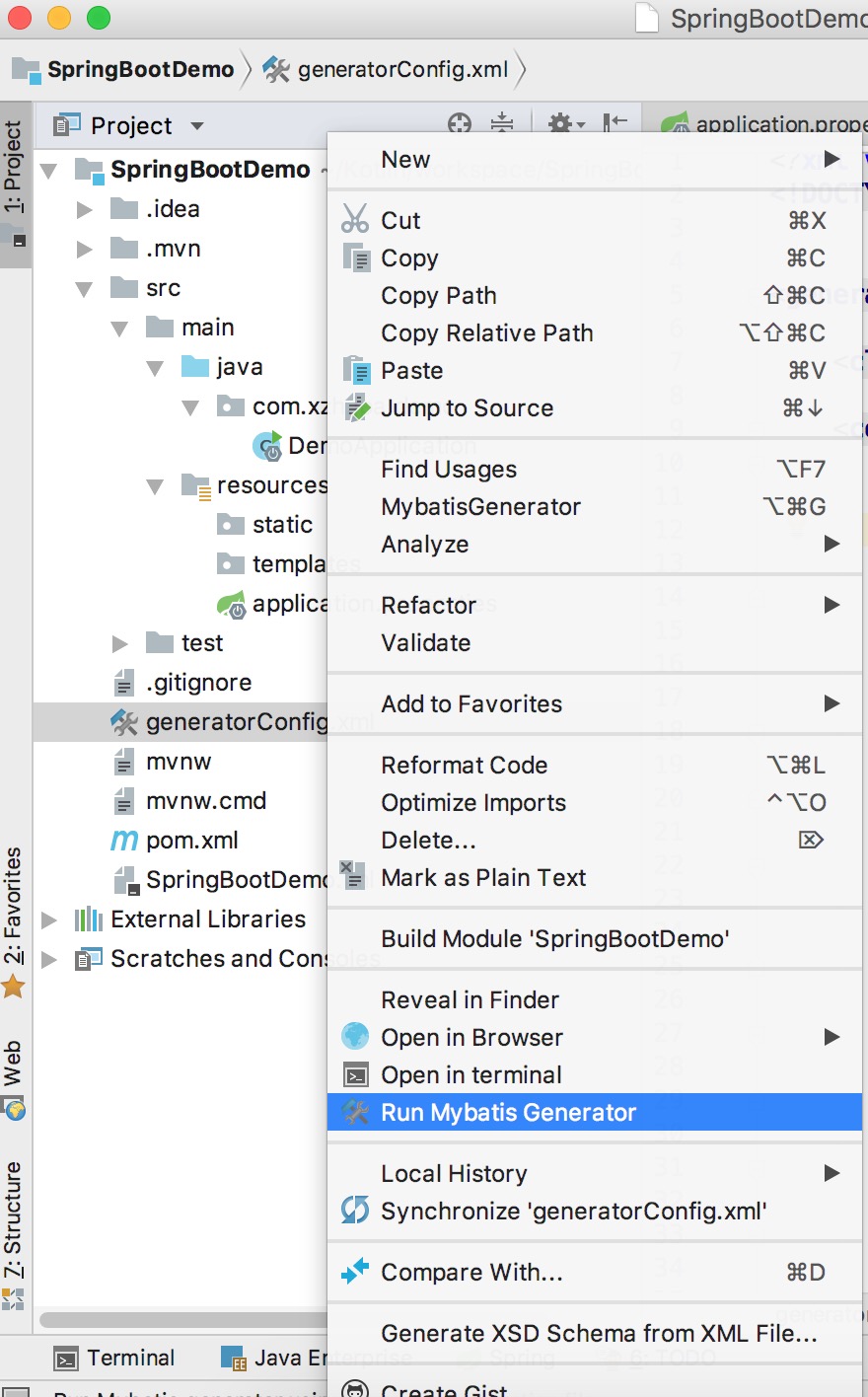The image size is (868, 1397).
Task: Click the scroll-from-source target icon
Action: coord(460,123)
